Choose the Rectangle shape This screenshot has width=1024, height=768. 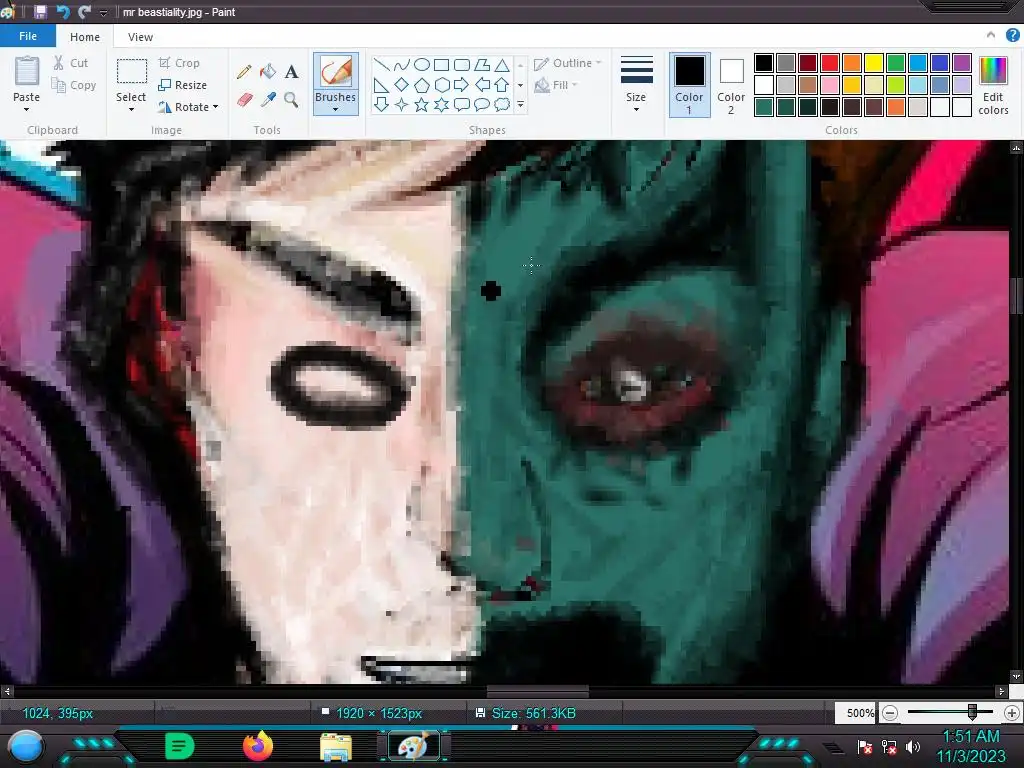coord(441,65)
